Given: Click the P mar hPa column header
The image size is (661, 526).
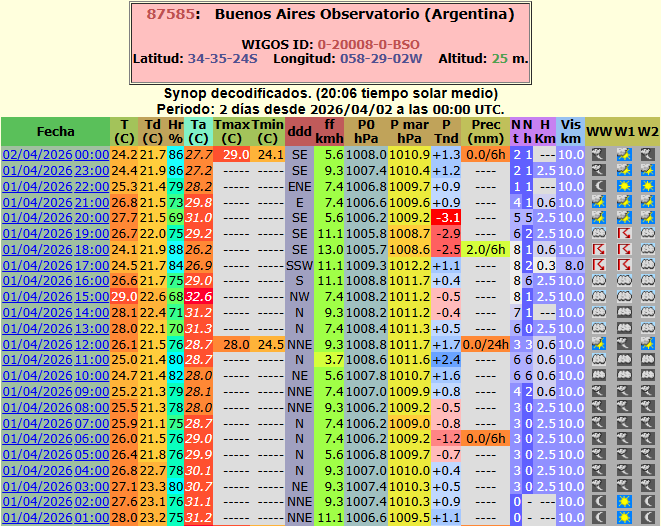Looking at the screenshot, I should click(409, 132).
